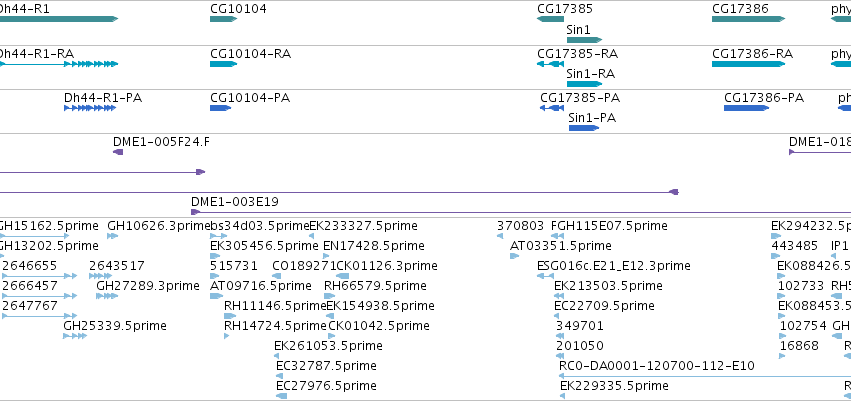Click the 2666457 EST label
This screenshot has height=401, width=851.
30,285
